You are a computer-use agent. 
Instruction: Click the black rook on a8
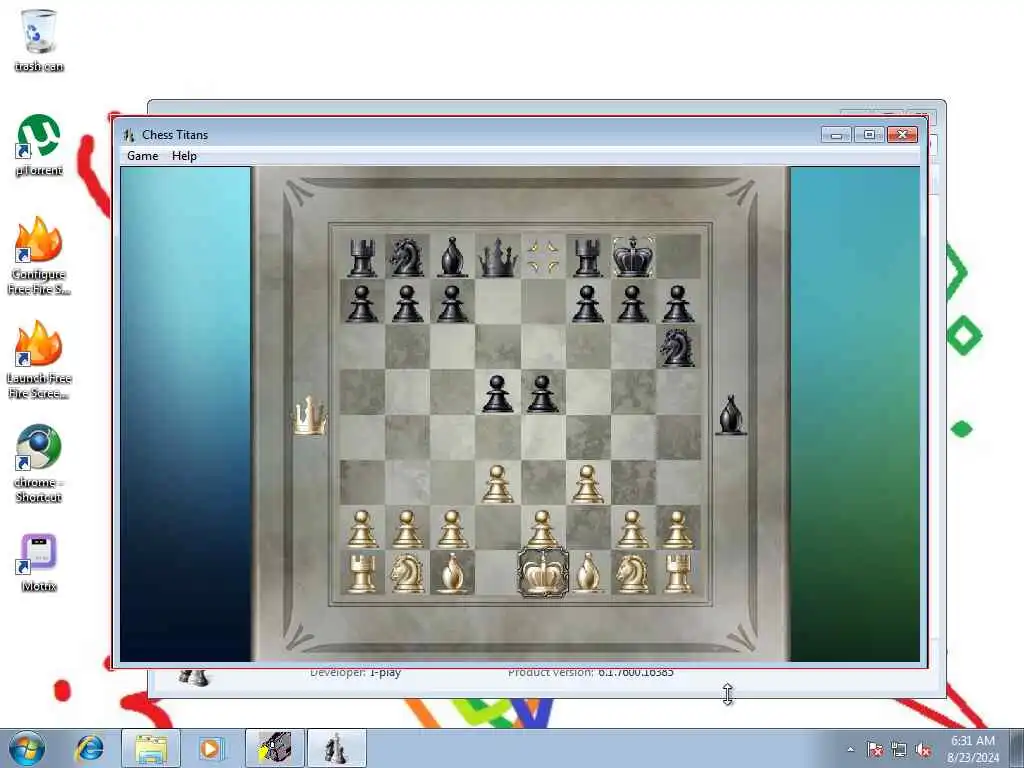click(362, 257)
